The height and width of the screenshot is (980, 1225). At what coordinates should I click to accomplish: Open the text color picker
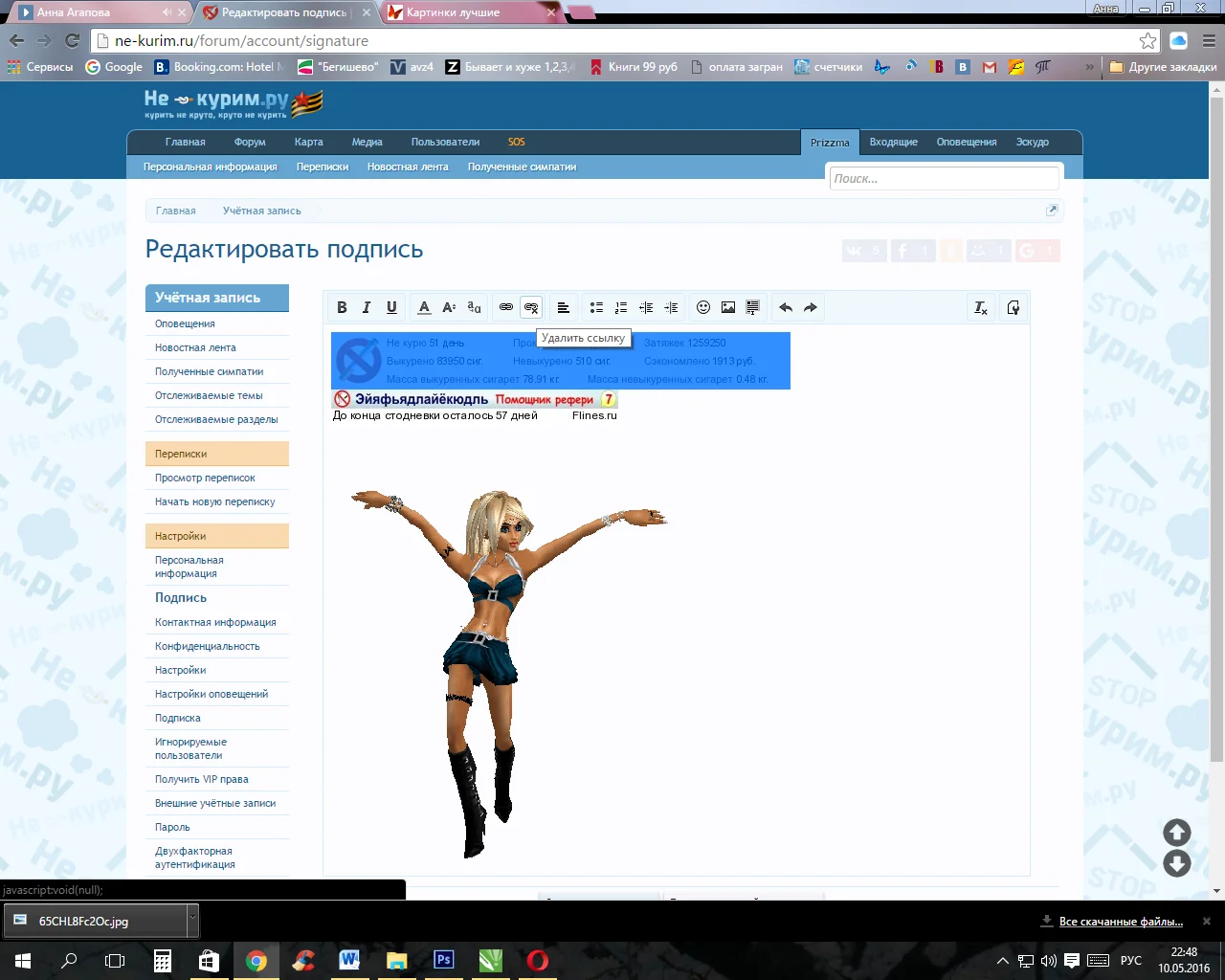click(x=424, y=307)
